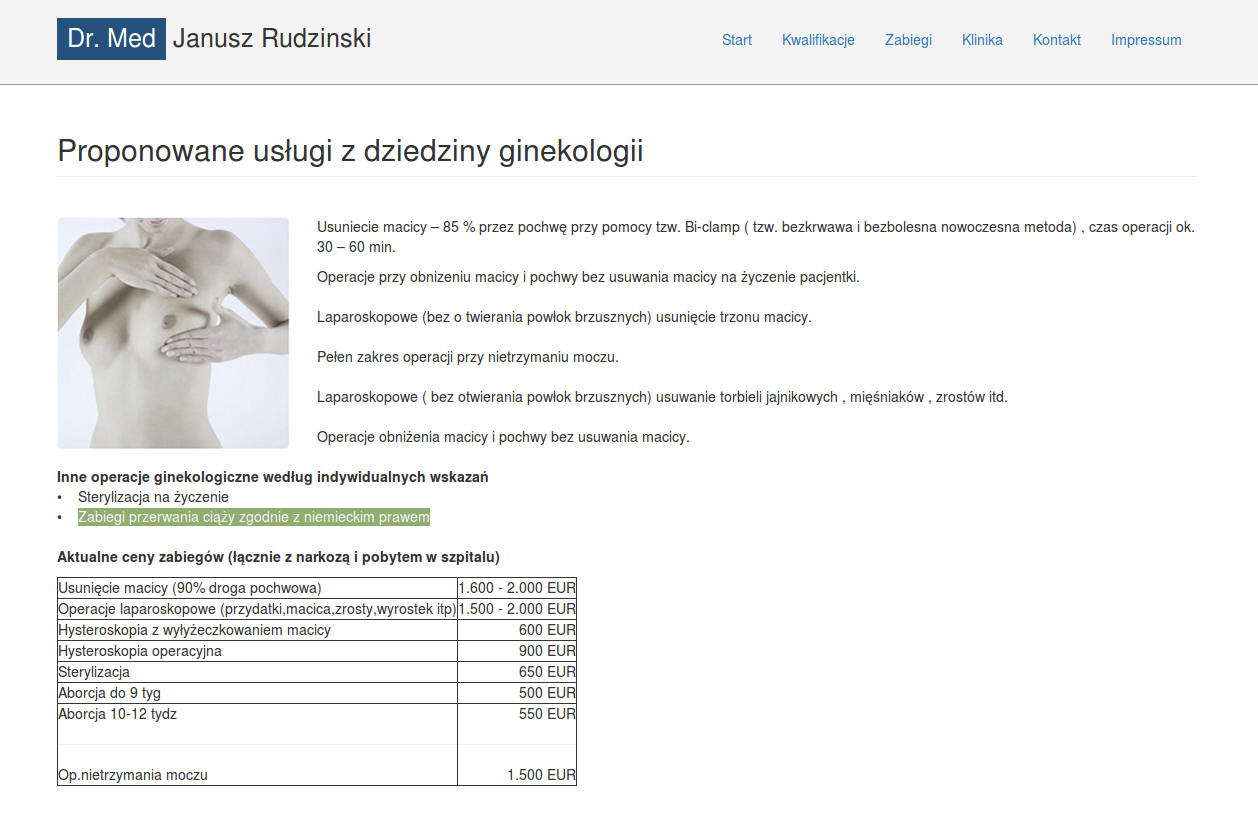Click cell Hysteroskopia operacyjna
The width and height of the screenshot is (1258, 828).
(257, 651)
